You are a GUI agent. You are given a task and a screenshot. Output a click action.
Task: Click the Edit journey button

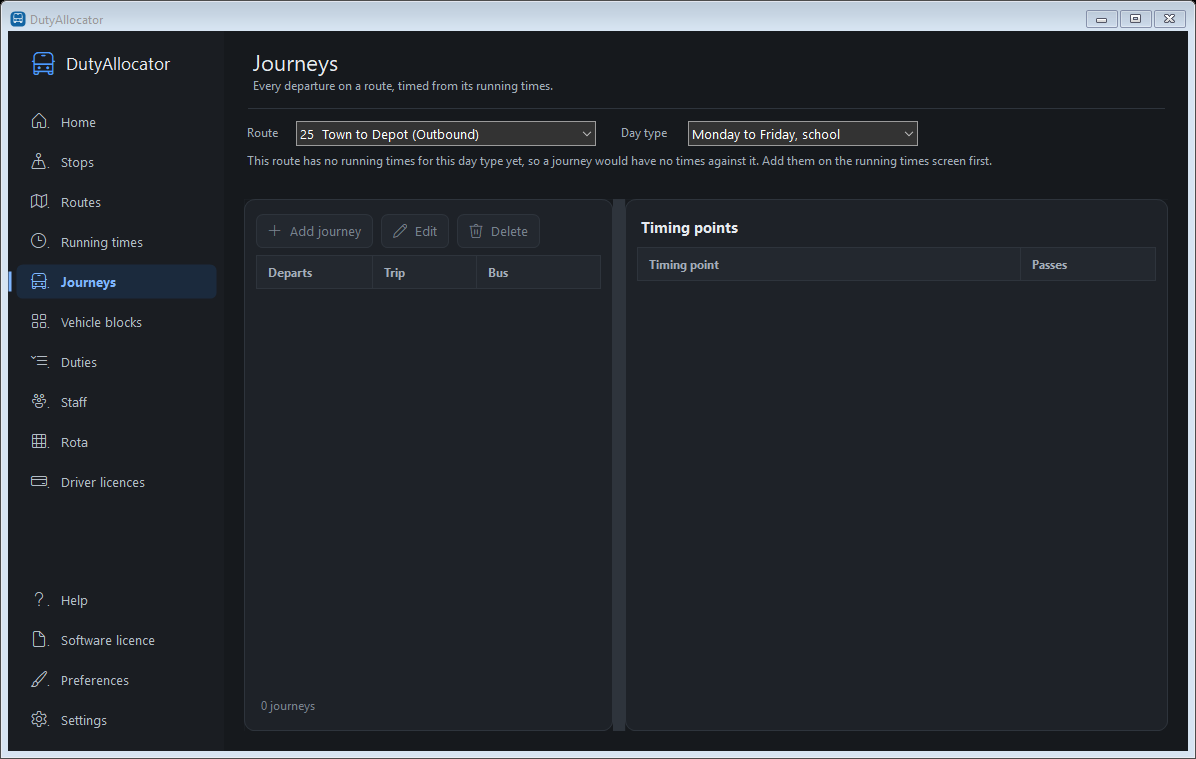415,231
